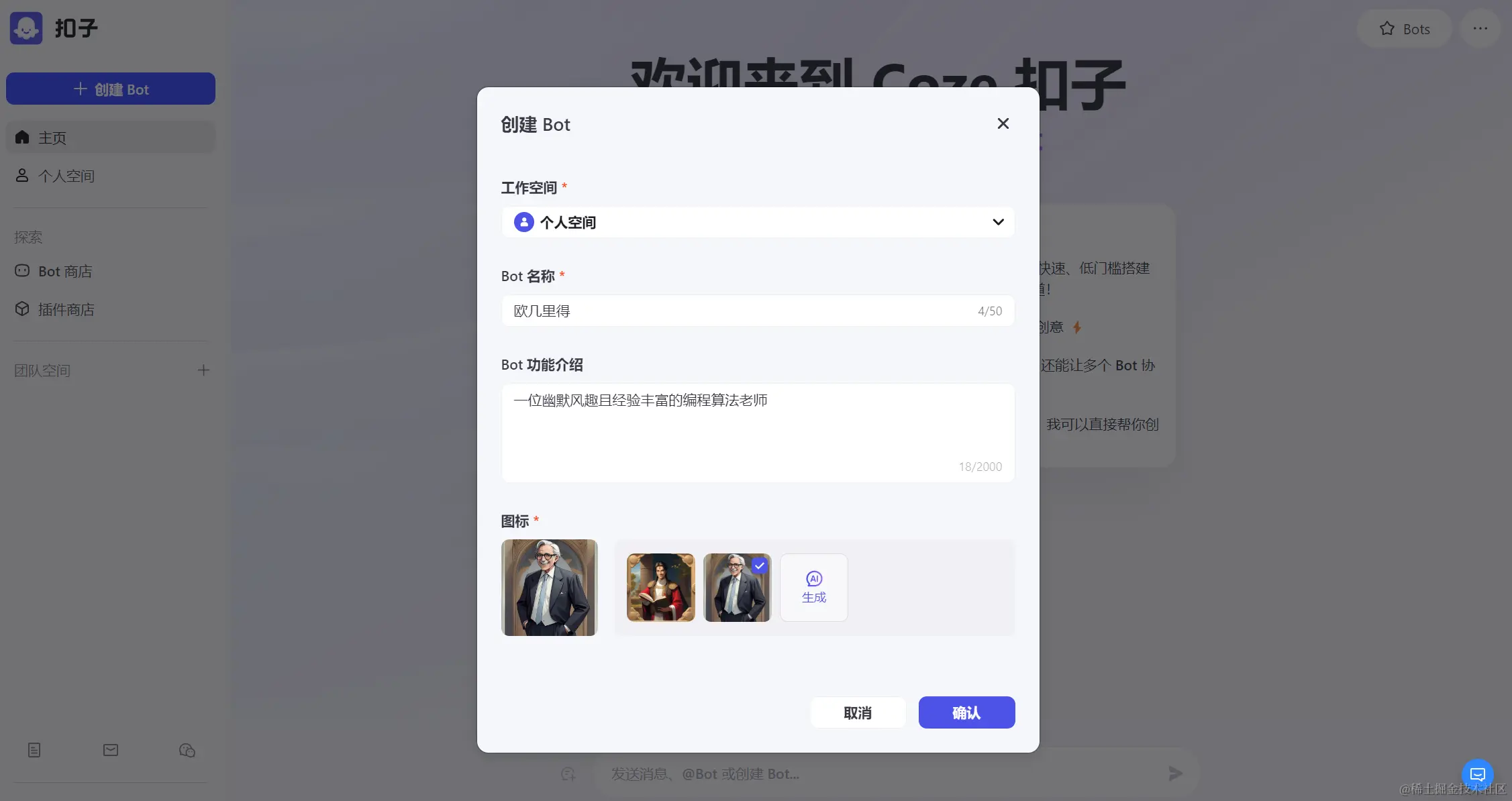Open the document icon in the sidebar footer
1512x801 pixels.
point(34,750)
